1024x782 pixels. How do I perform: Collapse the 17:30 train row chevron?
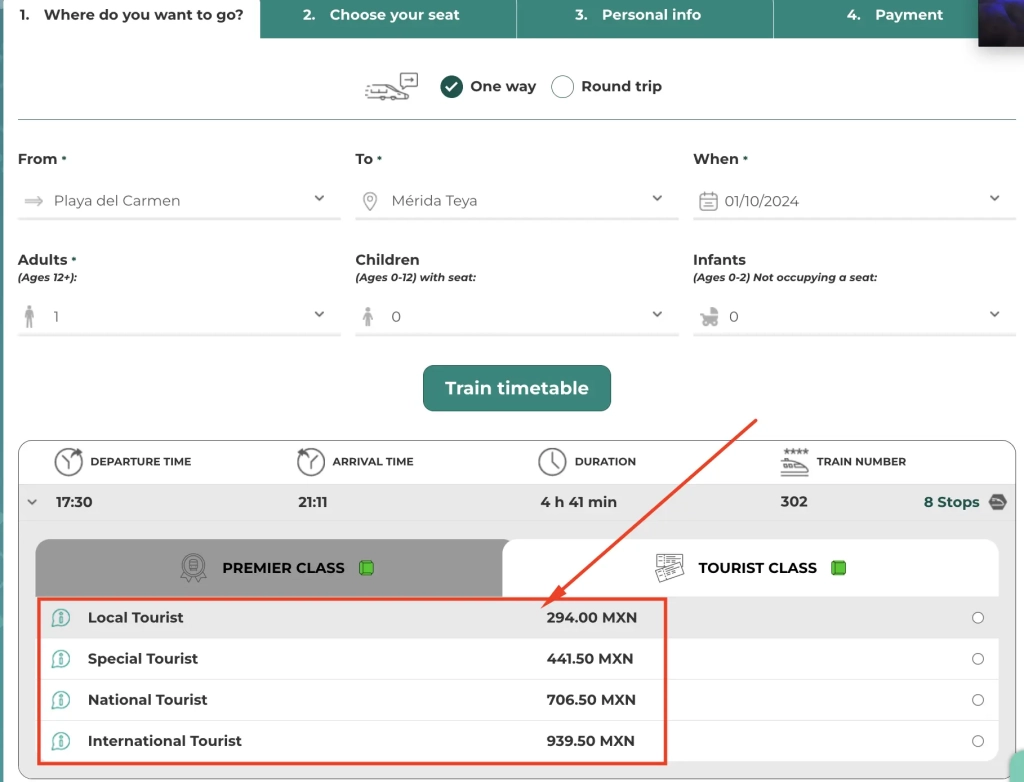pos(33,502)
